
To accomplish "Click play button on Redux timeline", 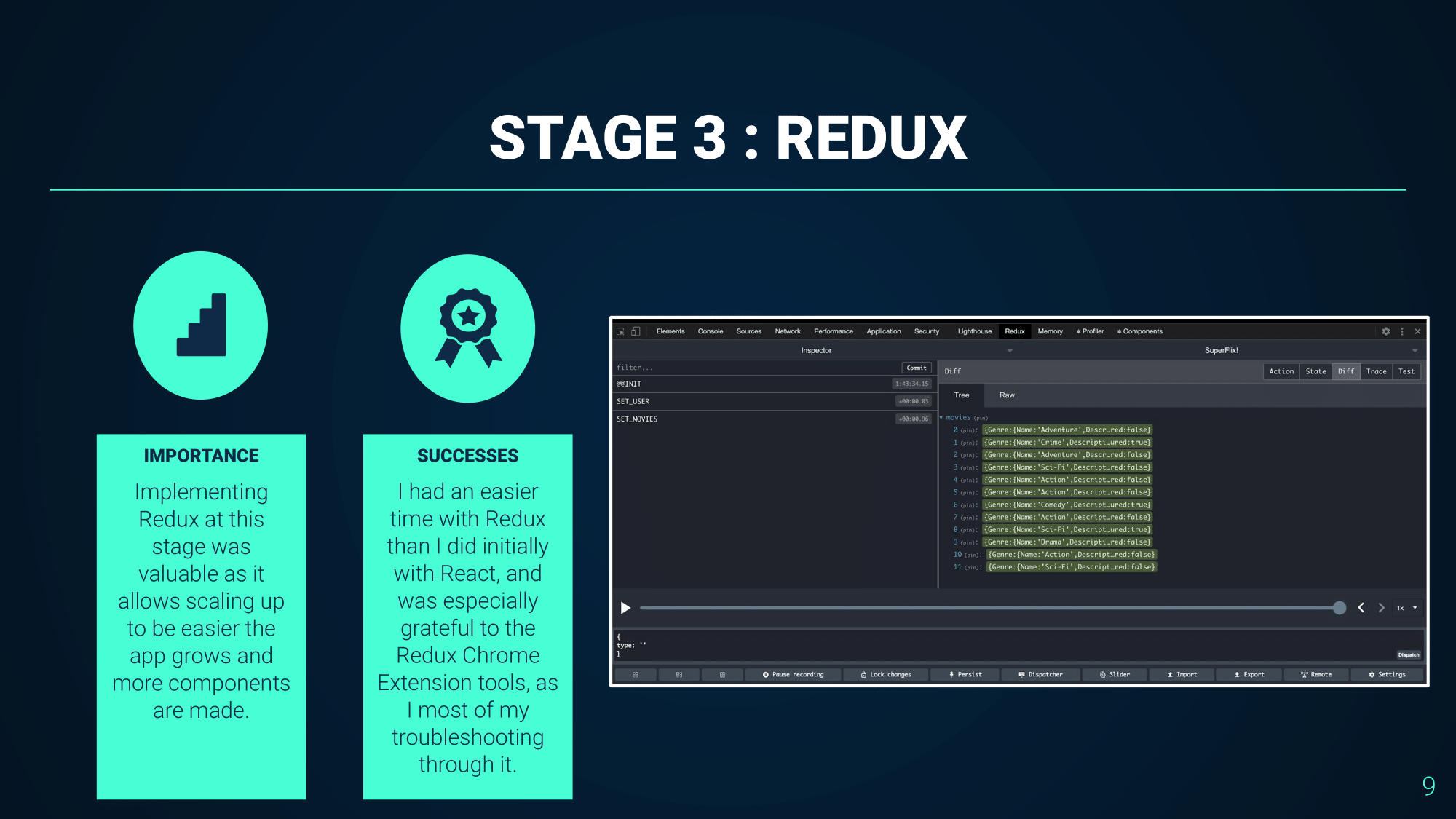I will point(625,607).
